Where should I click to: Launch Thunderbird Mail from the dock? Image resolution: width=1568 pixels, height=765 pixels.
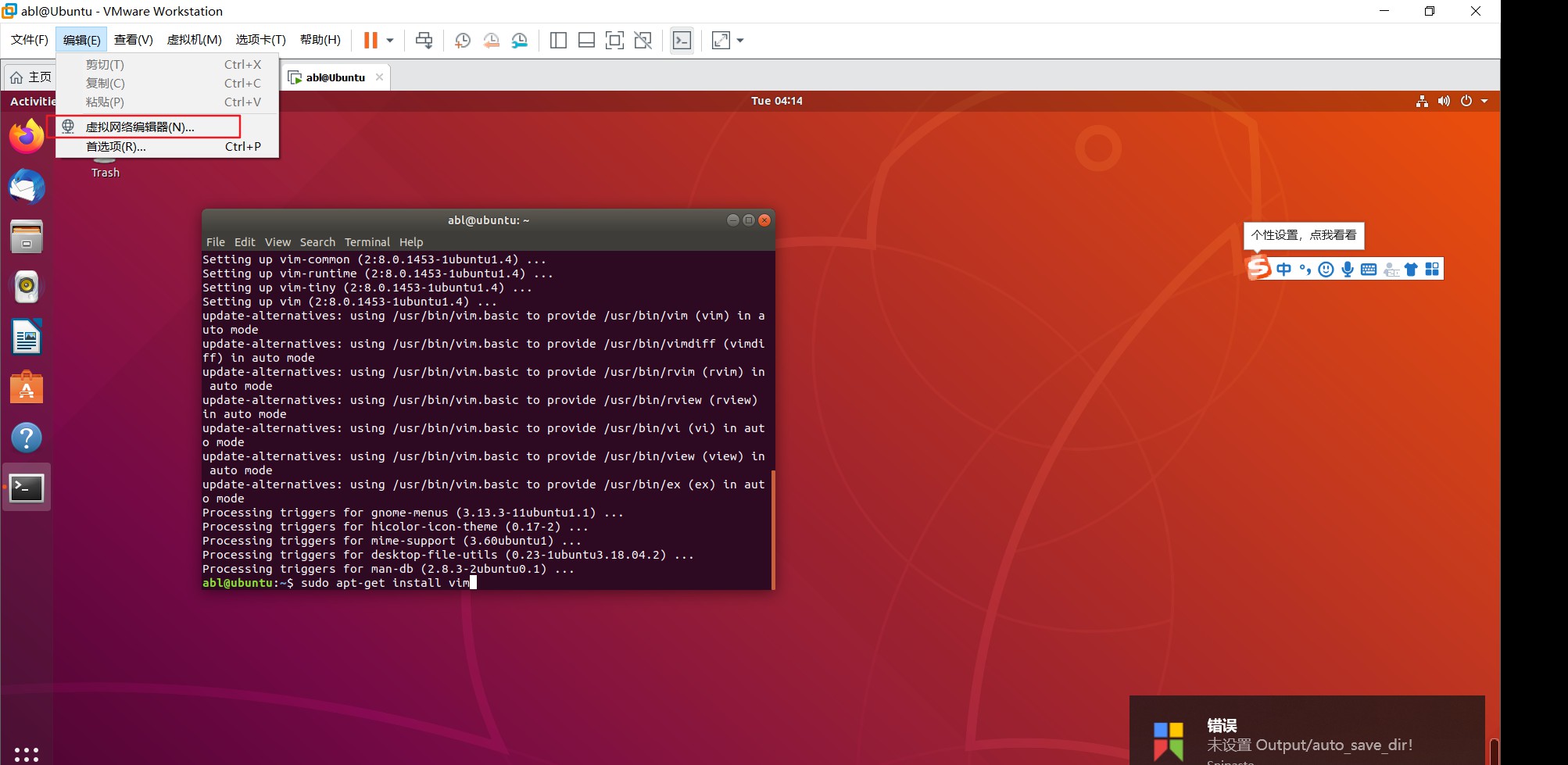click(27, 187)
